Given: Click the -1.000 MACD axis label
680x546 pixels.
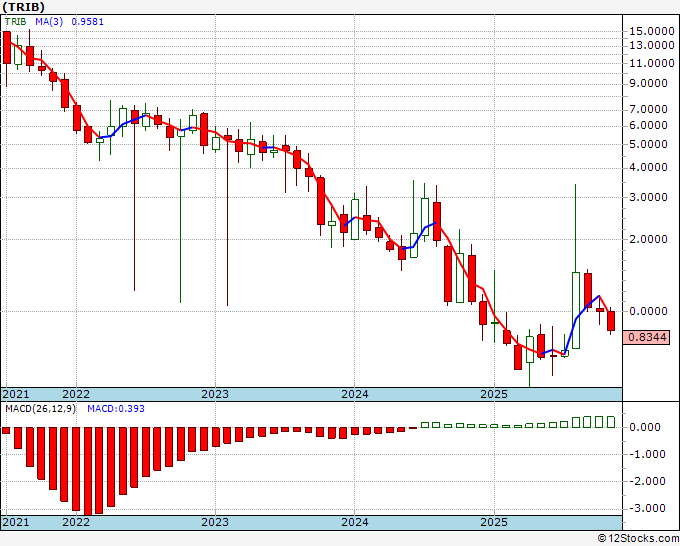Looking at the screenshot, I should click(645, 454).
